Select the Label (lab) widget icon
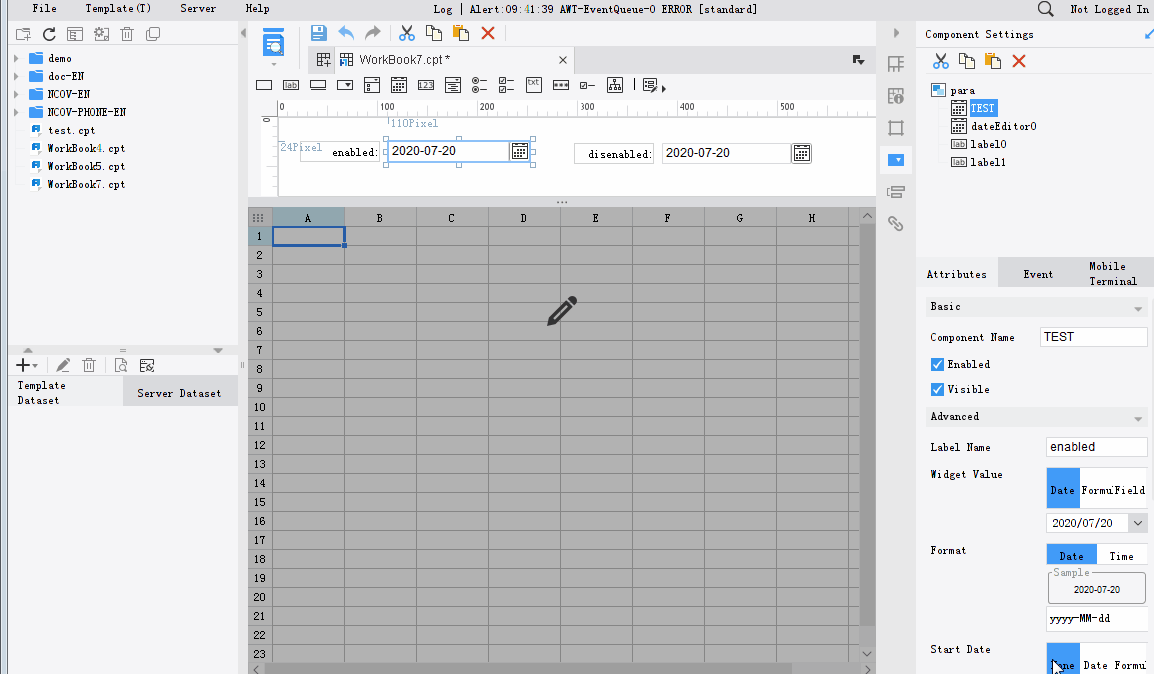Image resolution: width=1154 pixels, height=674 pixels. 291,85
